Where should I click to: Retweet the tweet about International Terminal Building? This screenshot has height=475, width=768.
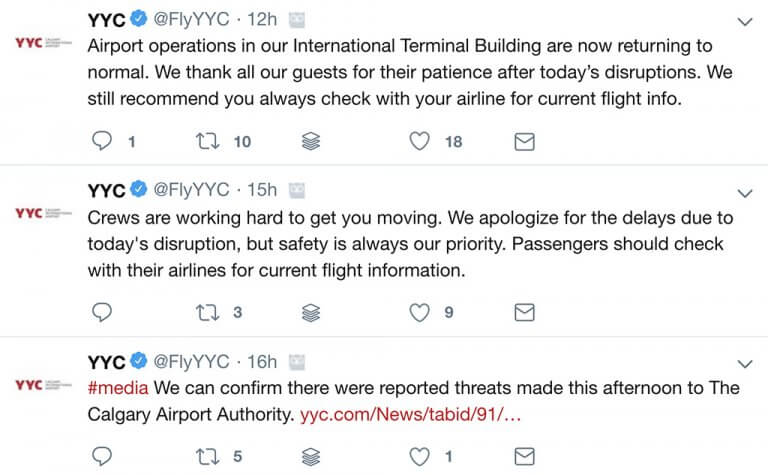click(x=207, y=142)
